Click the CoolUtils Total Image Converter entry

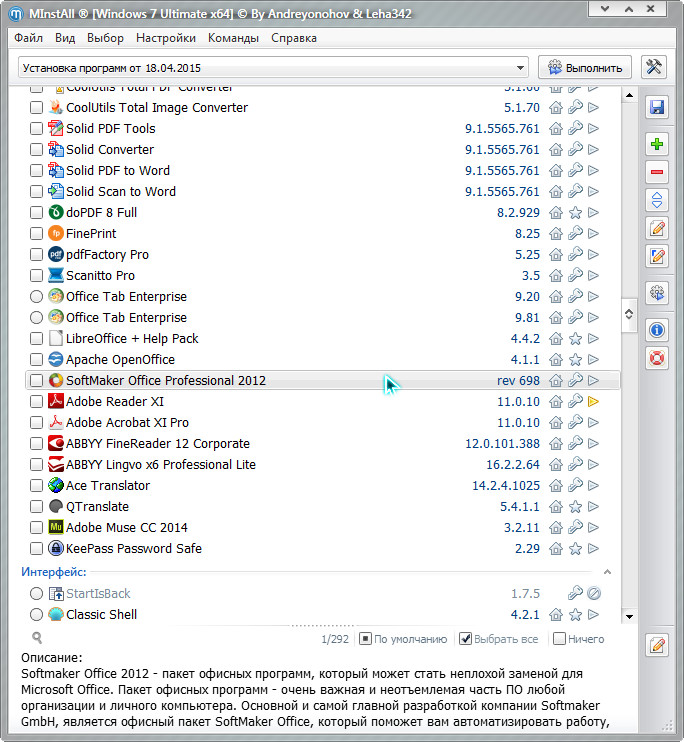pos(322,108)
